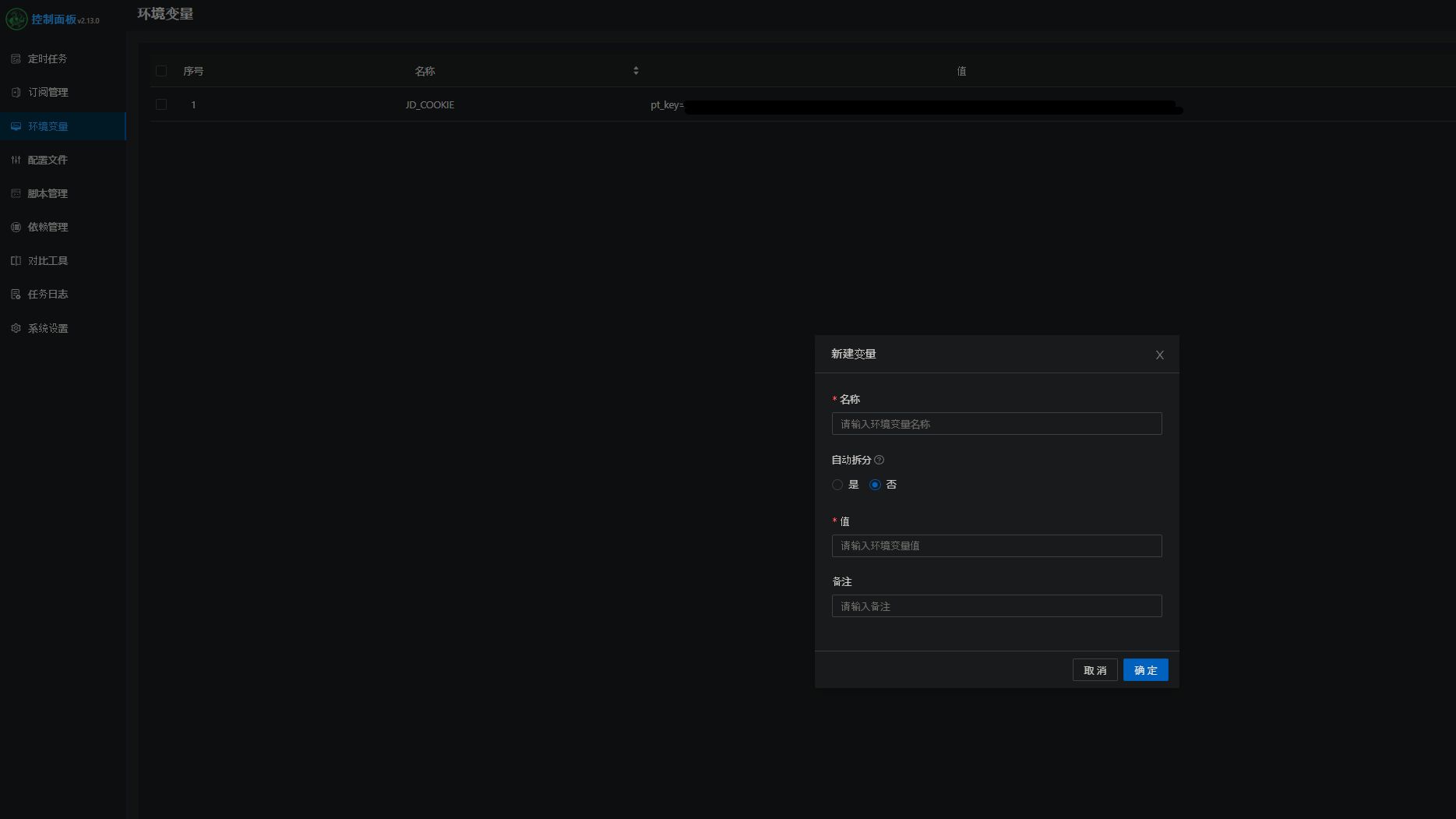Screen dimensions: 1456x819
Task: Click the 脚本管理 script icon
Action: pos(16,193)
